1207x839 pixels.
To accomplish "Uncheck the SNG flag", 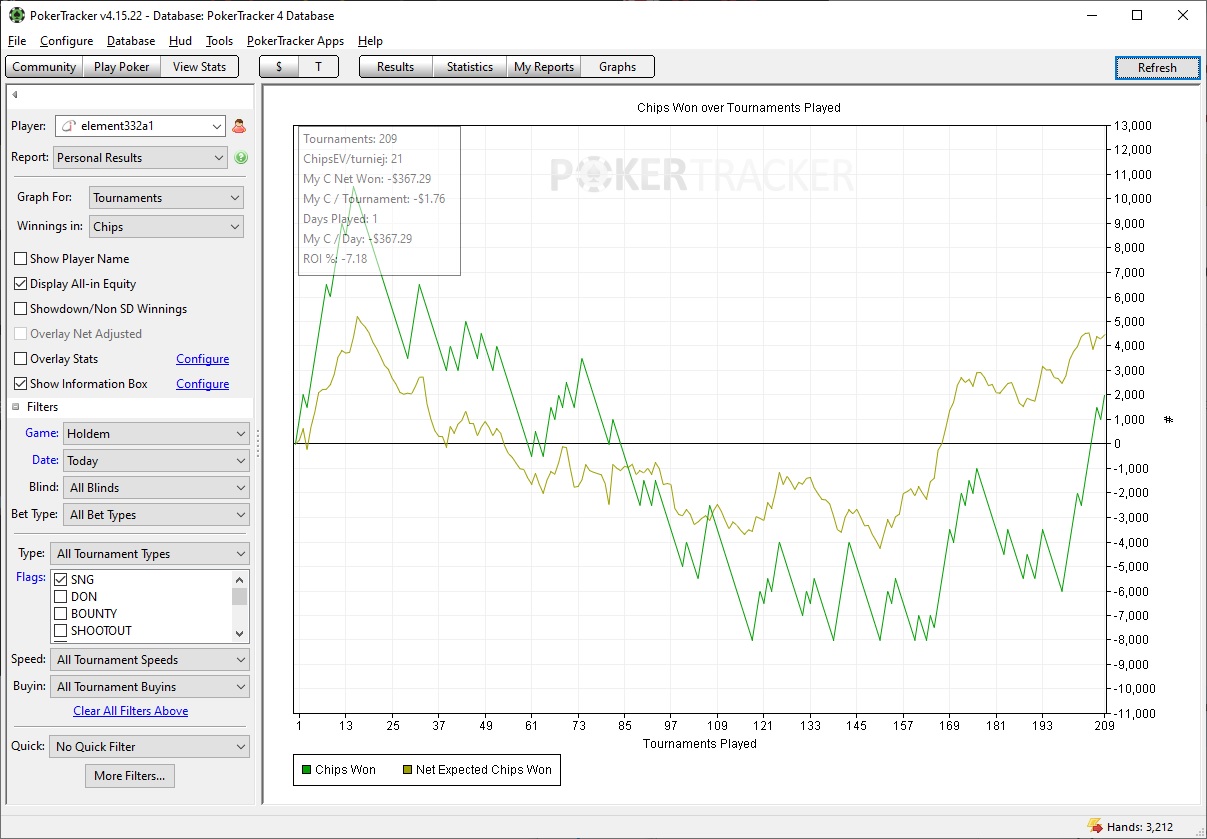I will [x=61, y=580].
